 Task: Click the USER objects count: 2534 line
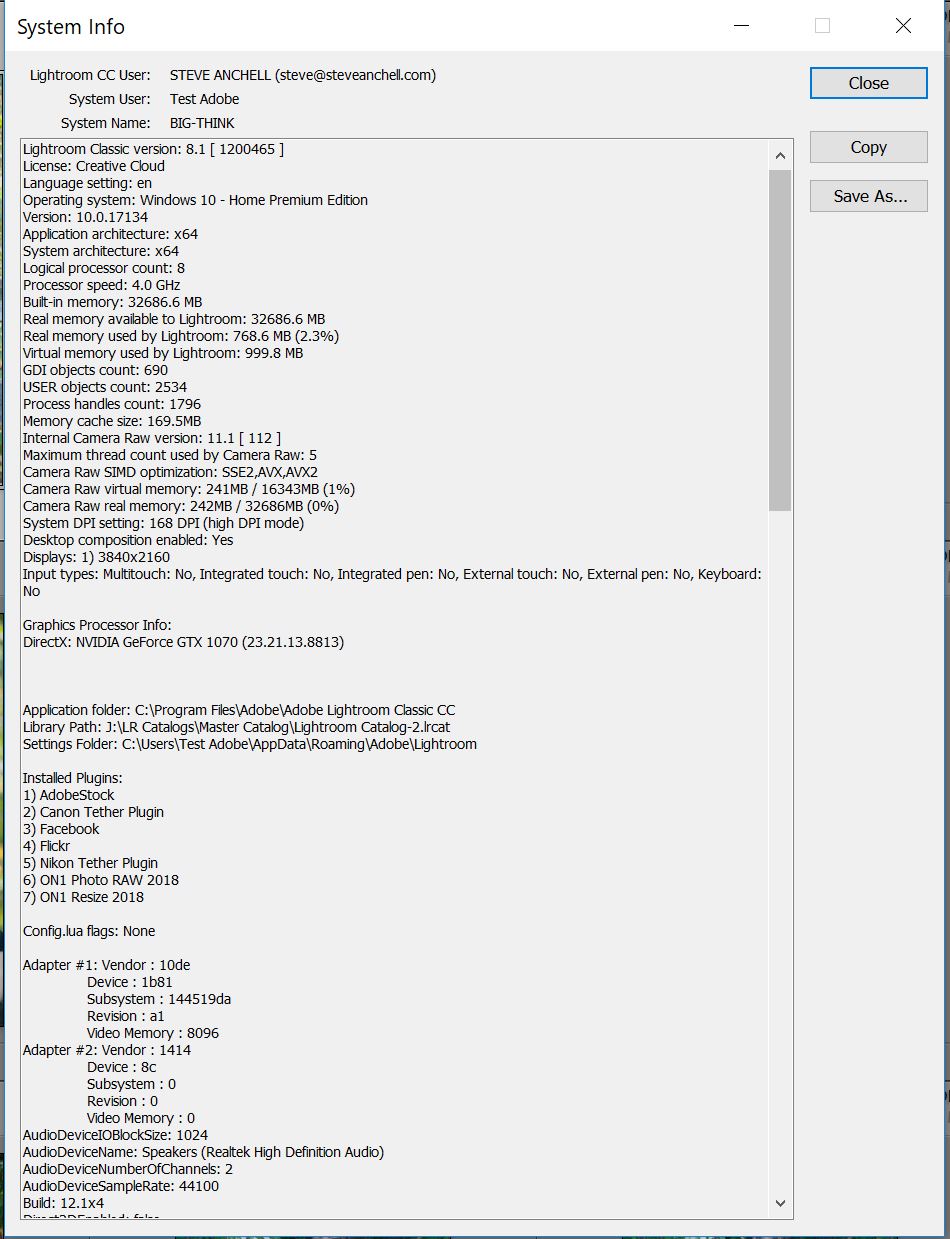[105, 387]
